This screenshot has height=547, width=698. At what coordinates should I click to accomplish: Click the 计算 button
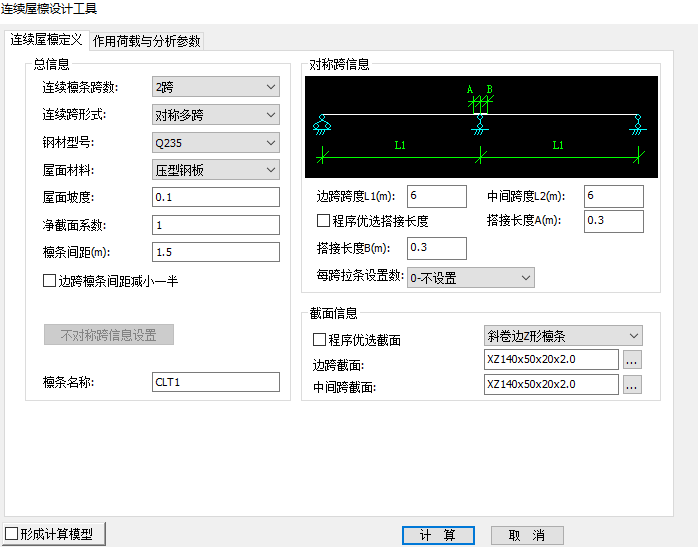[438, 535]
